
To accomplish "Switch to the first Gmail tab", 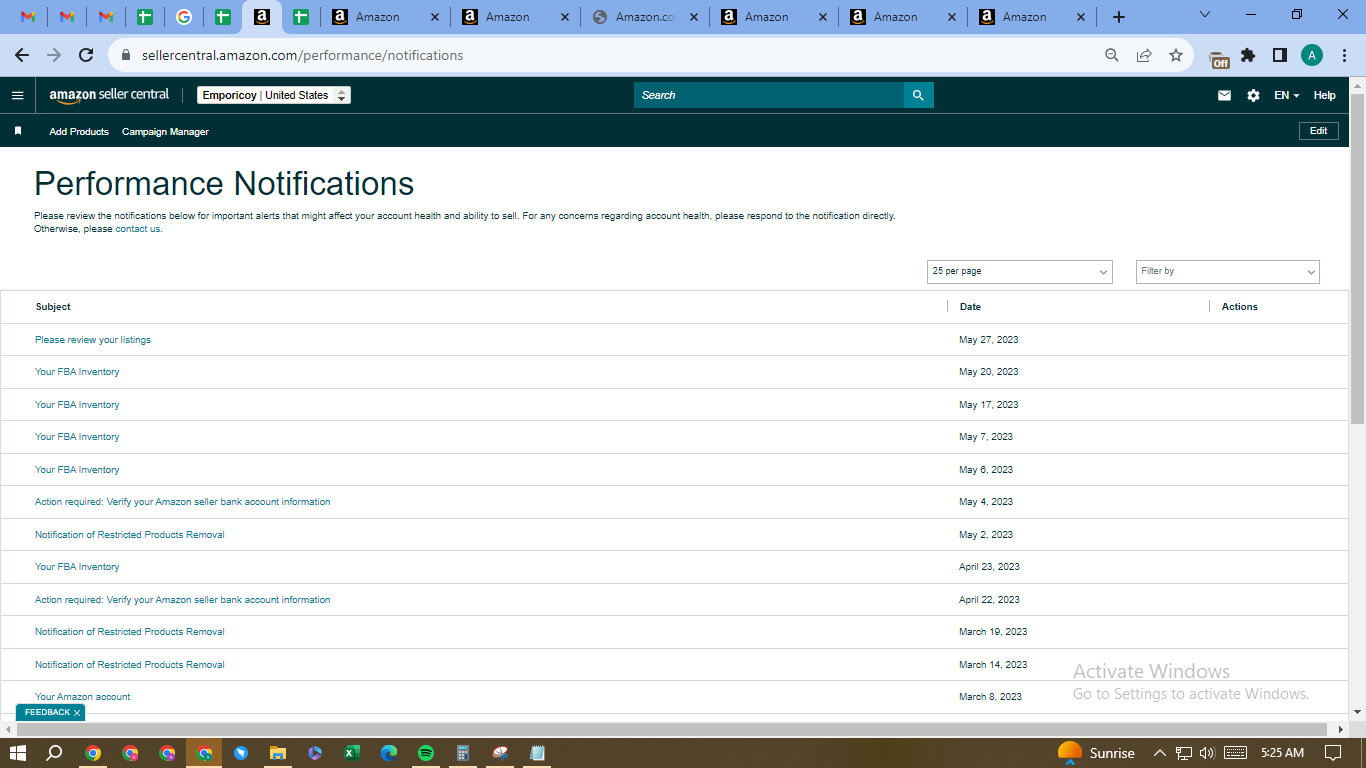I will tap(28, 17).
